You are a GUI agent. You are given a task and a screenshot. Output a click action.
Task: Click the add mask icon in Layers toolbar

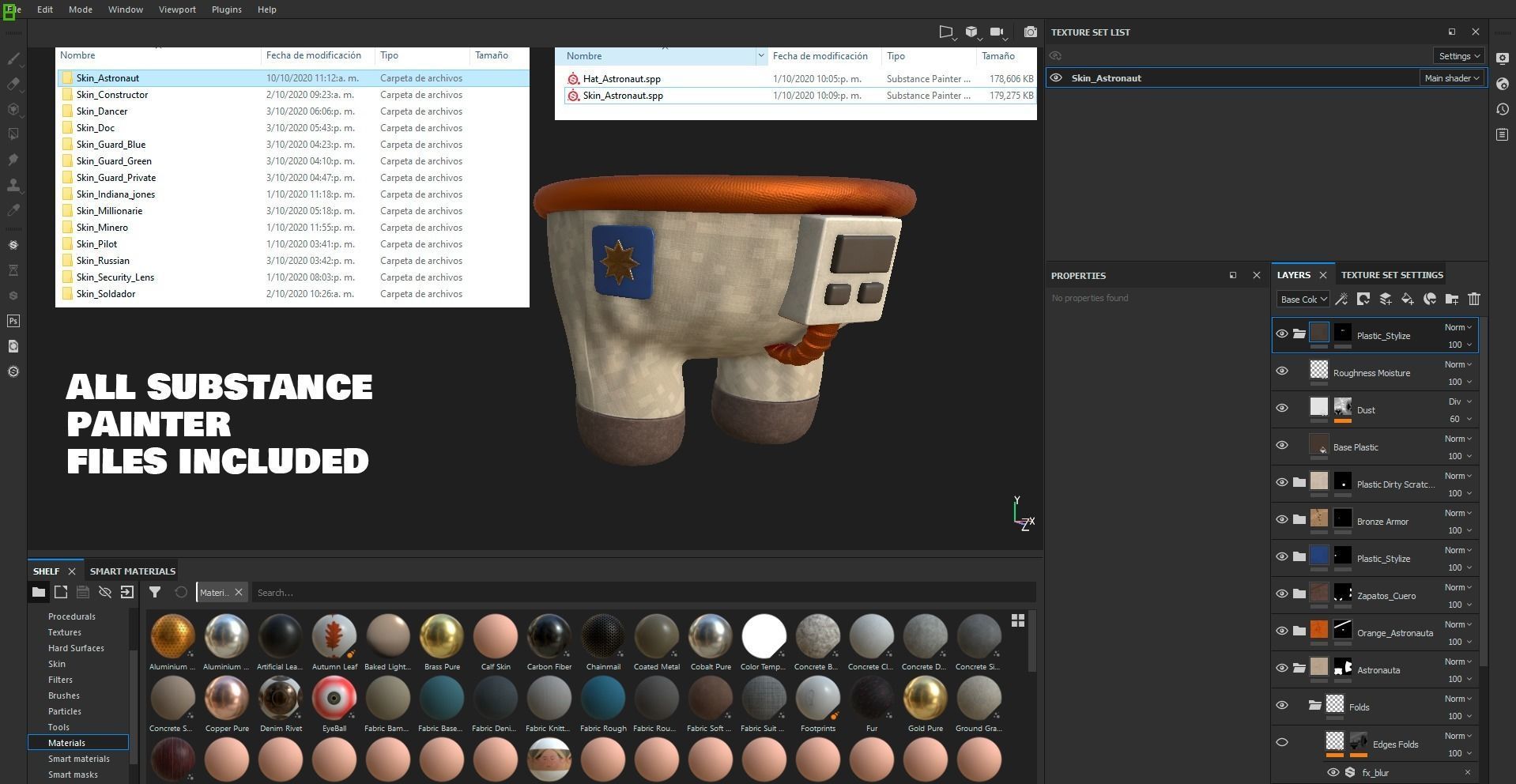tap(1363, 299)
